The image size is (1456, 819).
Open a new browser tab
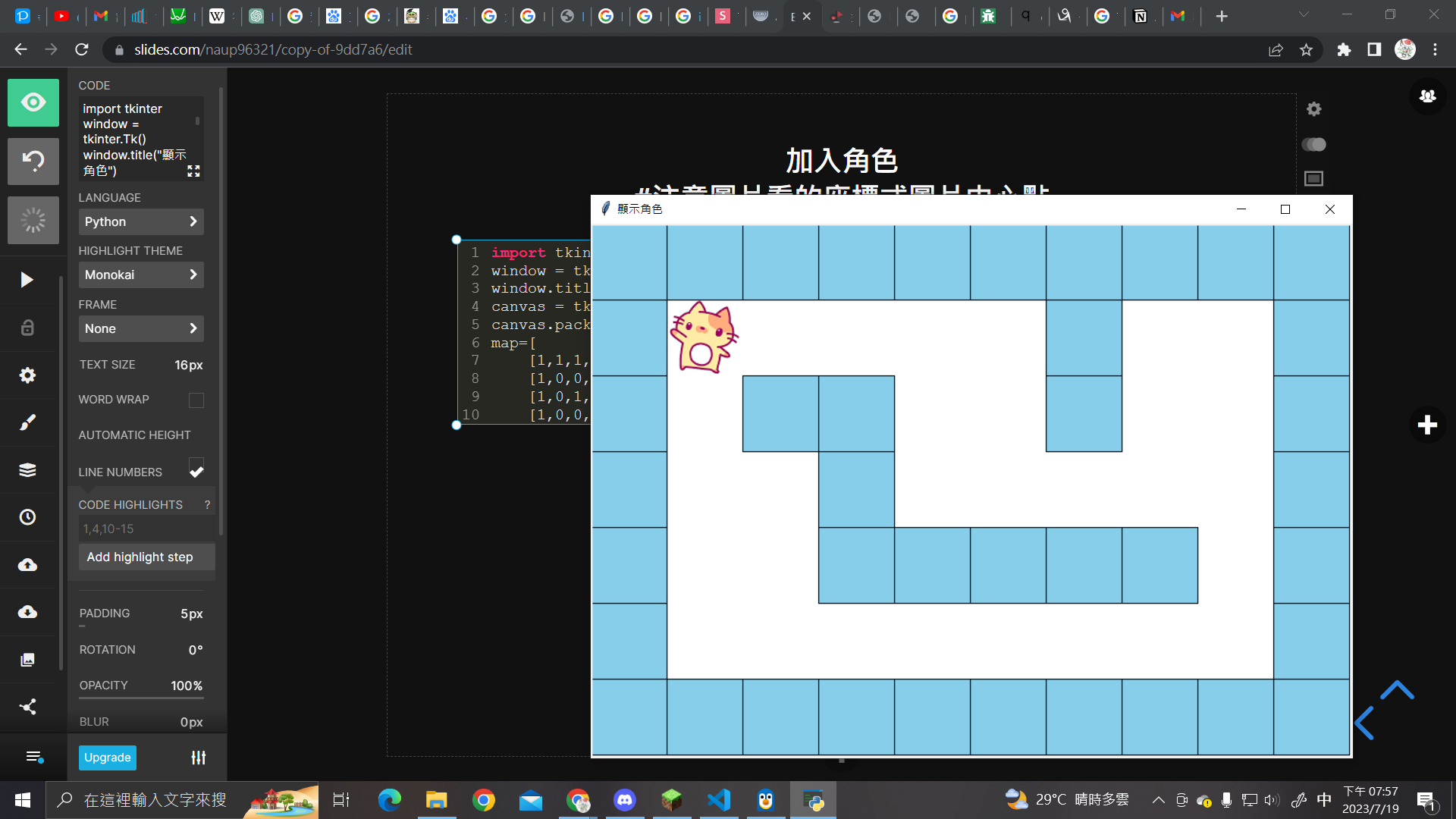click(1222, 16)
